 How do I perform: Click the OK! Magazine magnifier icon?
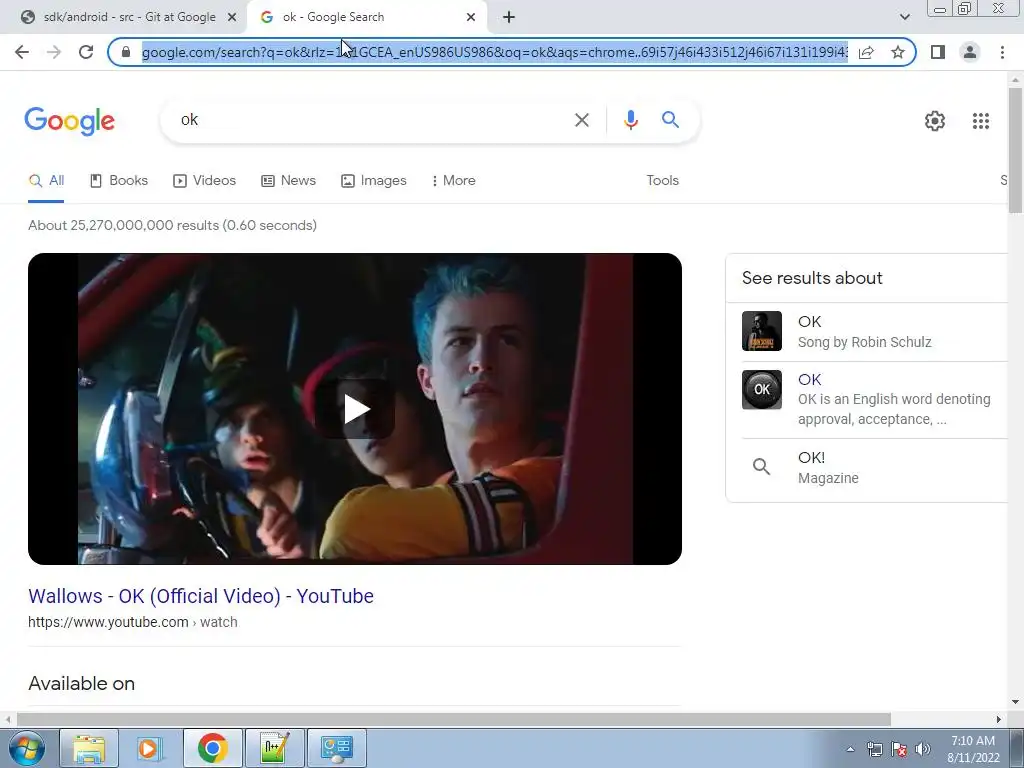(x=761, y=466)
